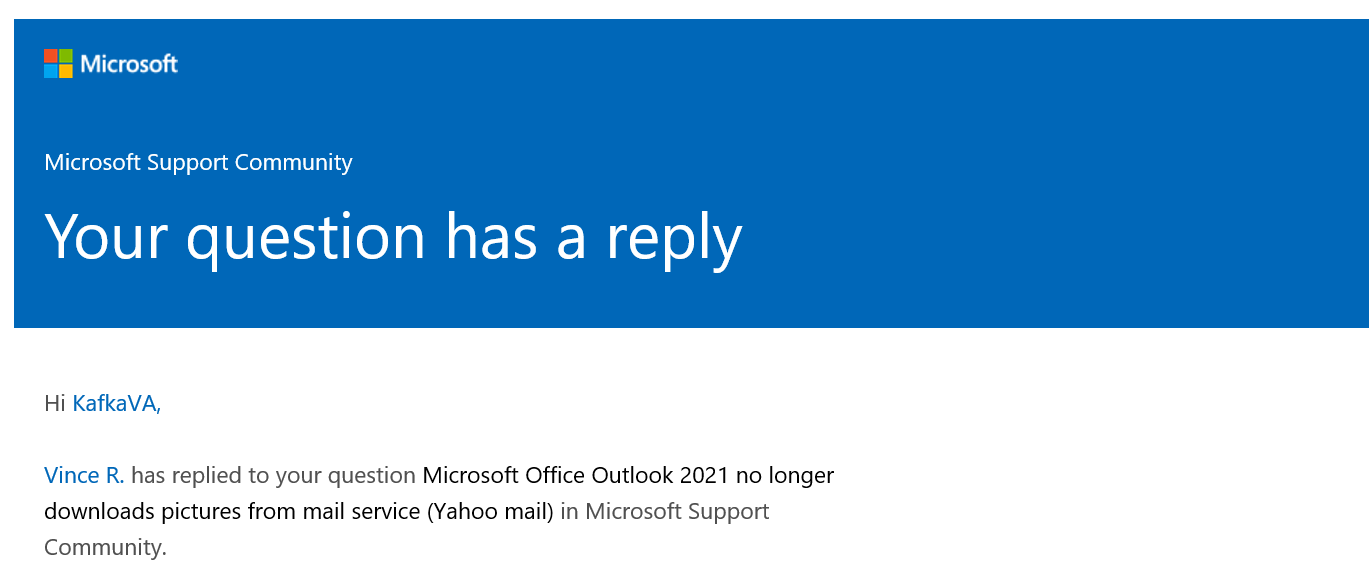The width and height of the screenshot is (1369, 568).
Task: Click the Microsoft wordmark text
Action: click(x=129, y=64)
